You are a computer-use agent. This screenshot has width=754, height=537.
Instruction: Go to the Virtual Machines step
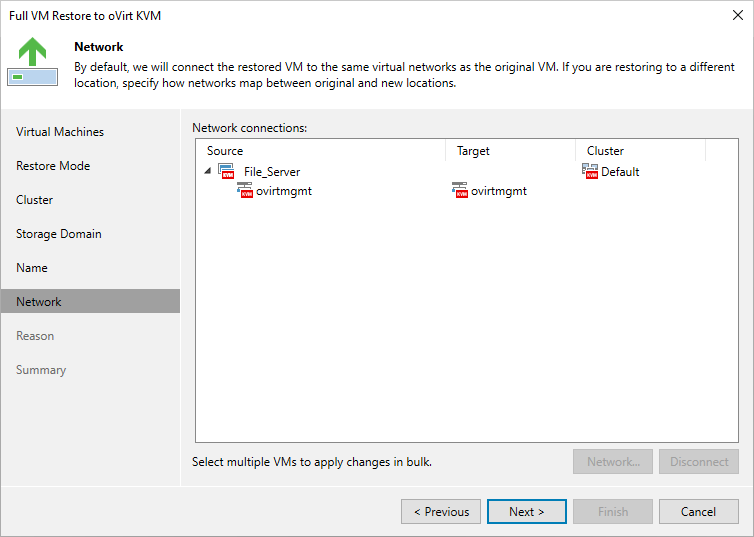coord(60,132)
